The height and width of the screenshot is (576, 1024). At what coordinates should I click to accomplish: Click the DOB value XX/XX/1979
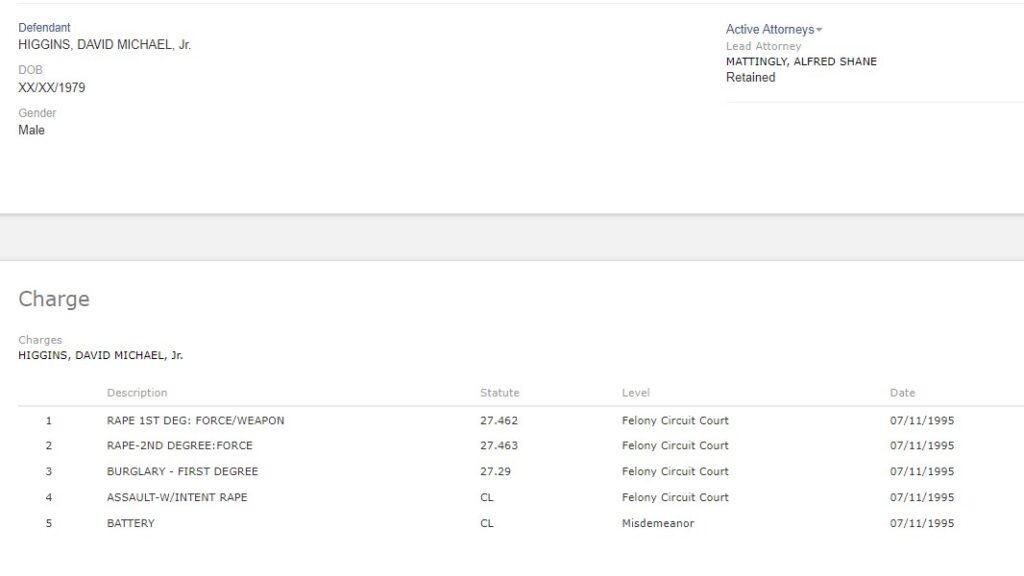[x=52, y=88]
